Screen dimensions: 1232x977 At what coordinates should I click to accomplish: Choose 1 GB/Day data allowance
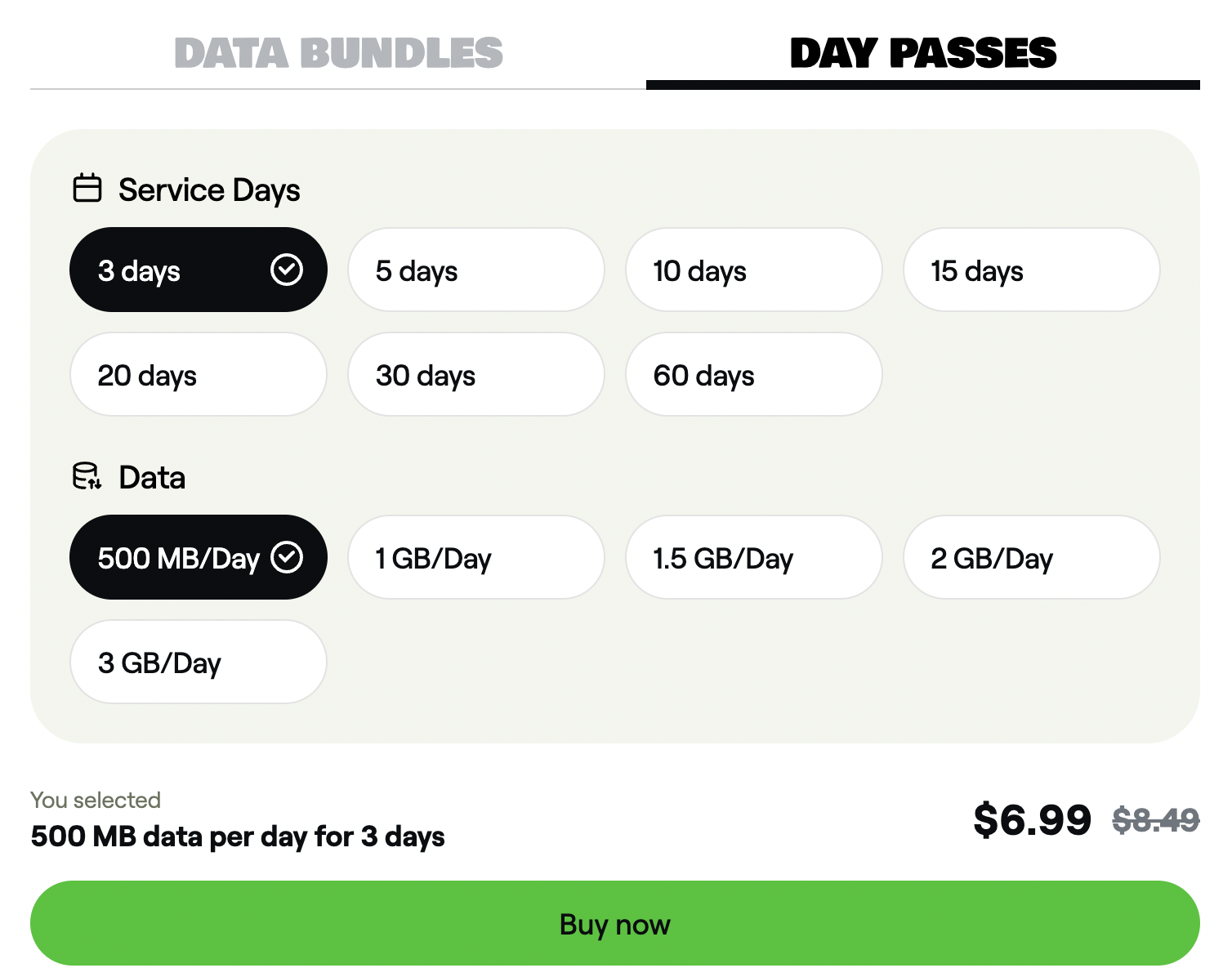475,558
